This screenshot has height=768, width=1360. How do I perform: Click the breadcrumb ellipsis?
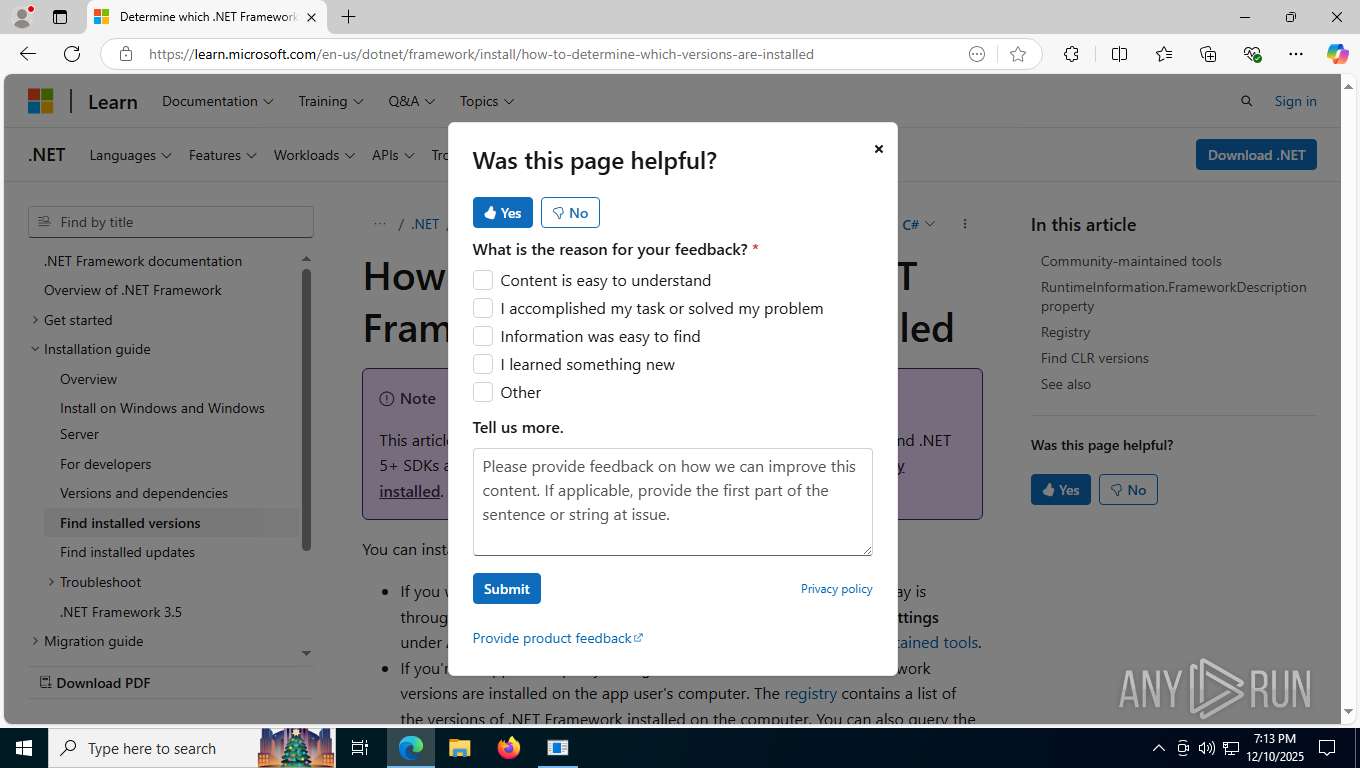(x=380, y=224)
